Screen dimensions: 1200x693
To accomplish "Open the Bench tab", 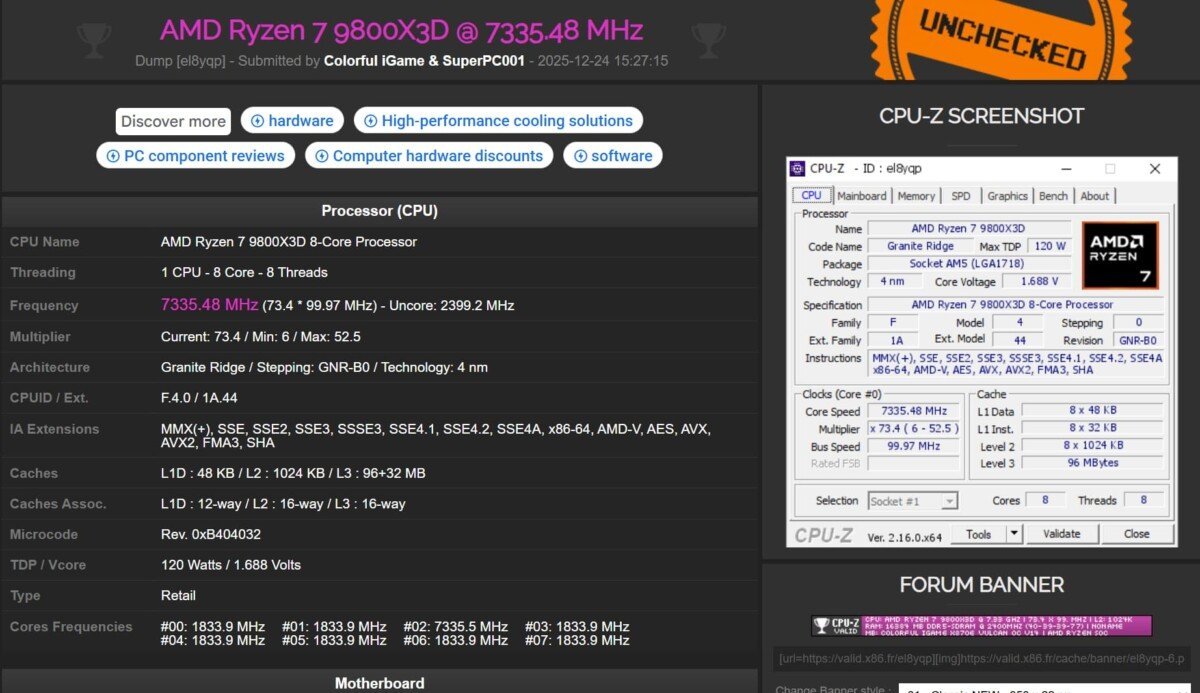I will click(x=1053, y=196).
